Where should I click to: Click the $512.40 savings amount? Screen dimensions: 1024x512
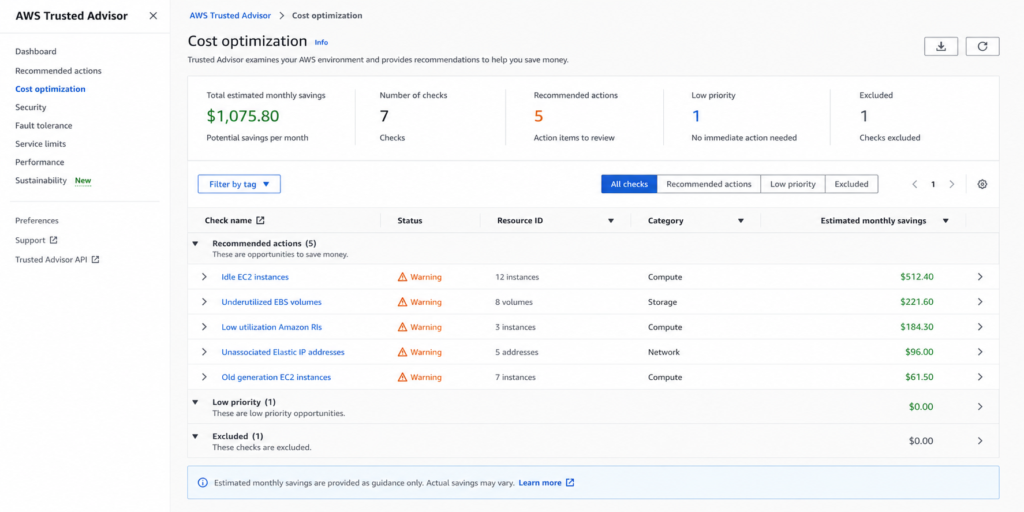click(x=917, y=277)
